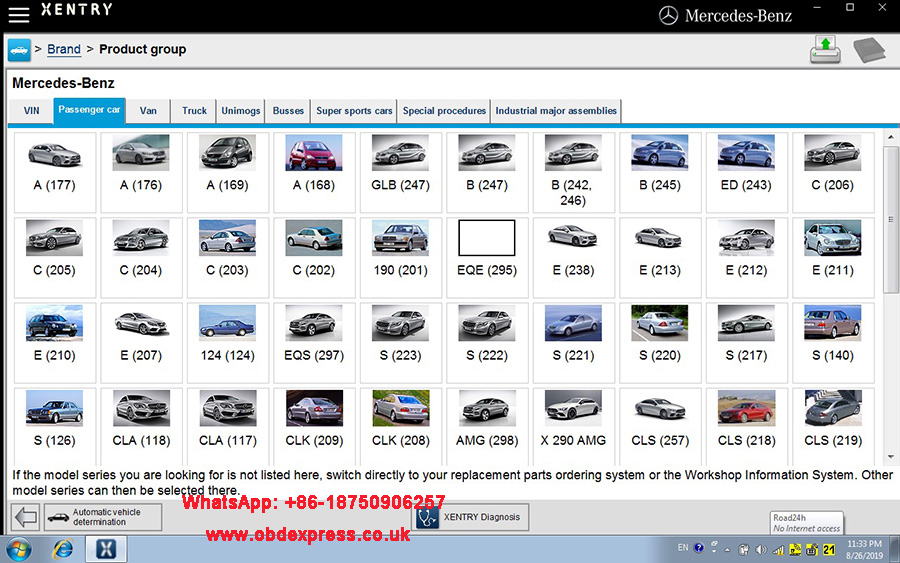
Task: Pick the EQS (297) model
Action: click(314, 343)
